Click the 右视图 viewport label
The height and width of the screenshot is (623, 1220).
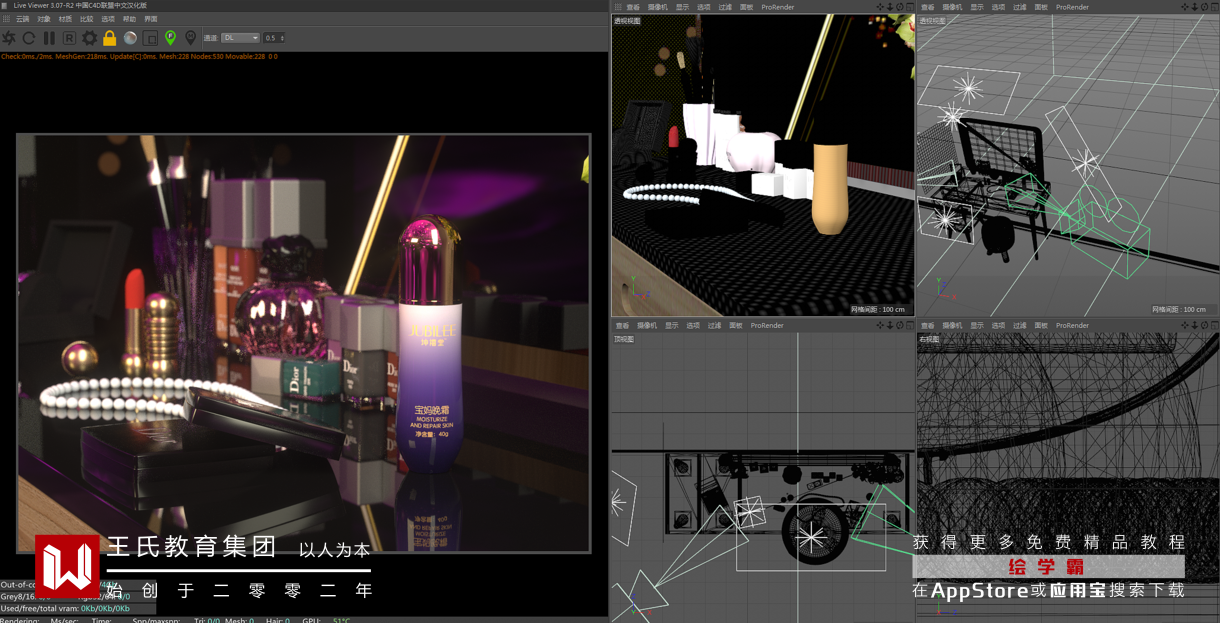pyautogui.click(x=929, y=339)
